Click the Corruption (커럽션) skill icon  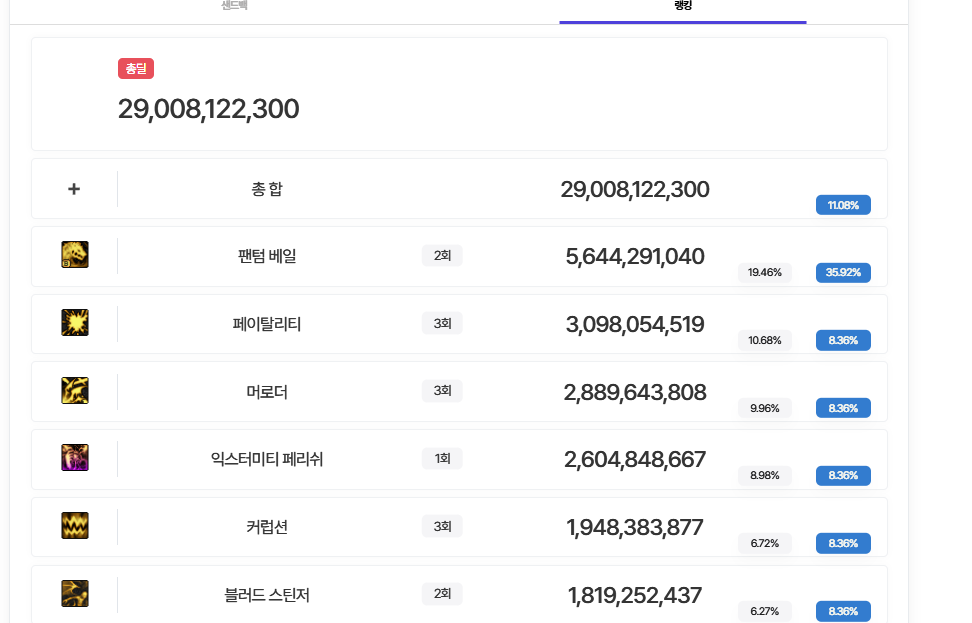(x=75, y=525)
